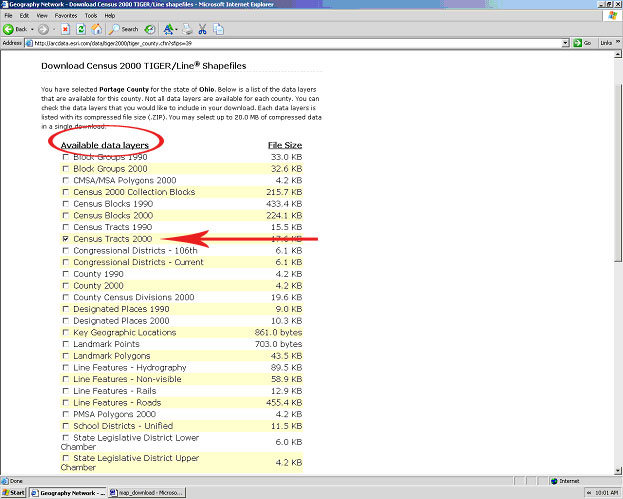The width and height of the screenshot is (623, 499).
Task: Check Line Features - Non-visible checkbox
Action: (x=66, y=379)
